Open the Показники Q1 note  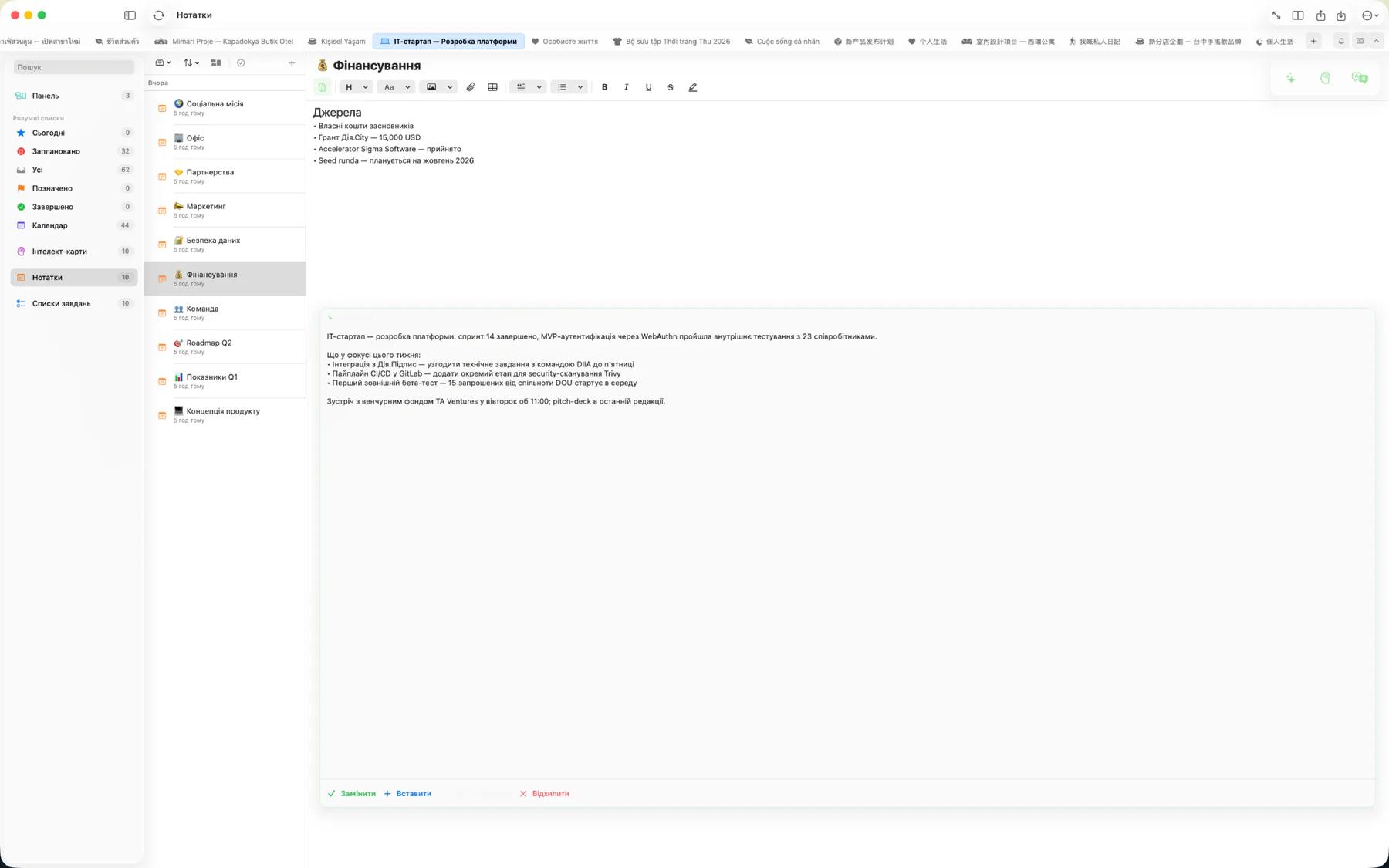pos(225,381)
